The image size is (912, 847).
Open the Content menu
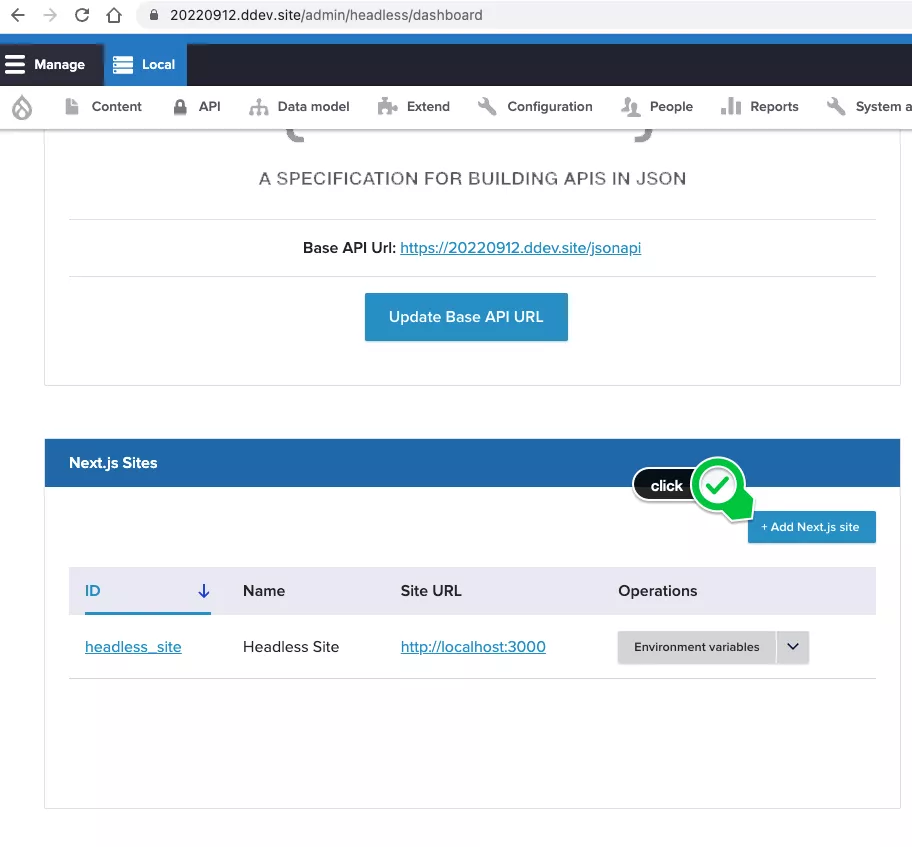coord(104,107)
